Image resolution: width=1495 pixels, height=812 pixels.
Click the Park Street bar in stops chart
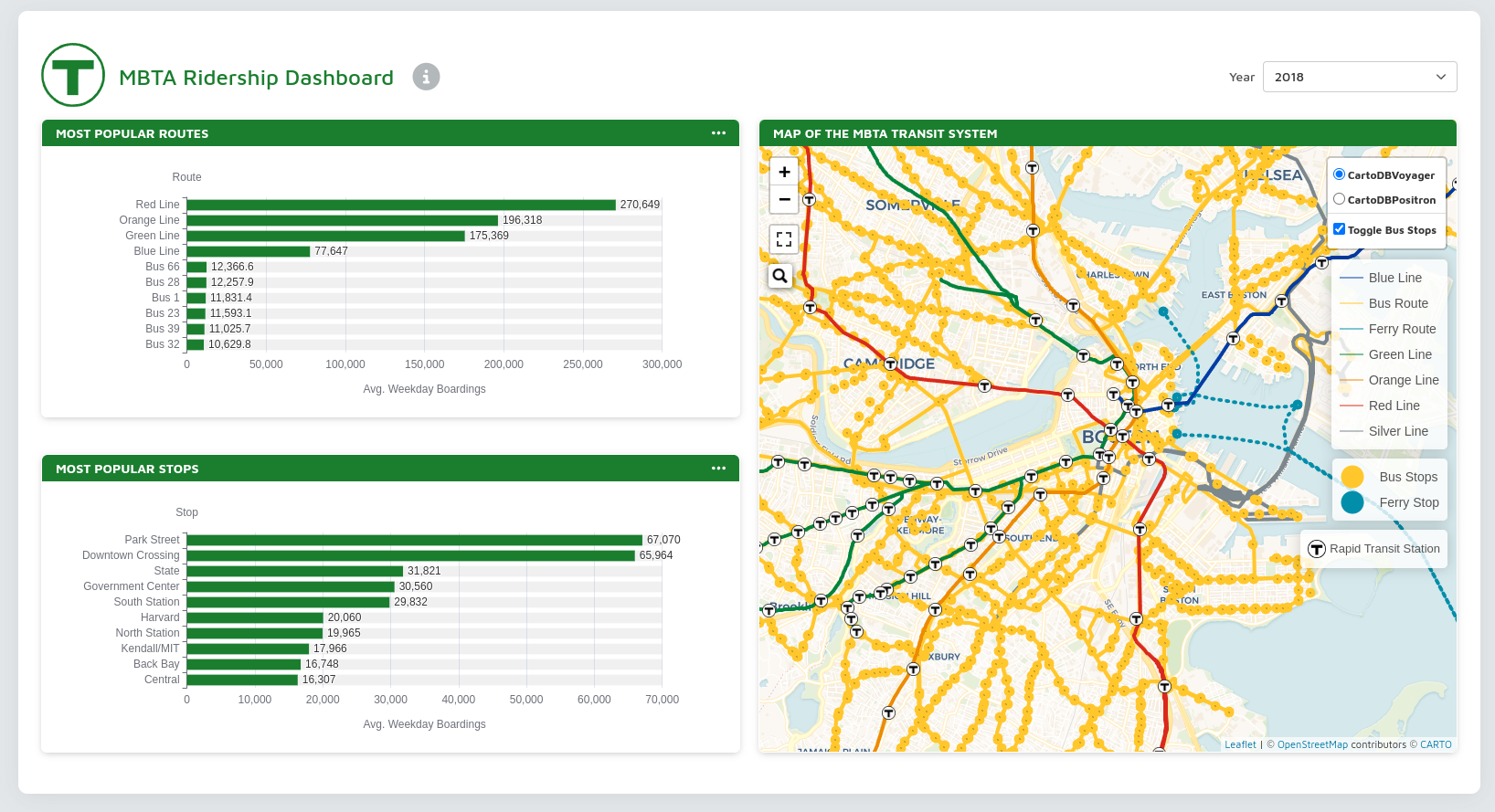tap(415, 540)
